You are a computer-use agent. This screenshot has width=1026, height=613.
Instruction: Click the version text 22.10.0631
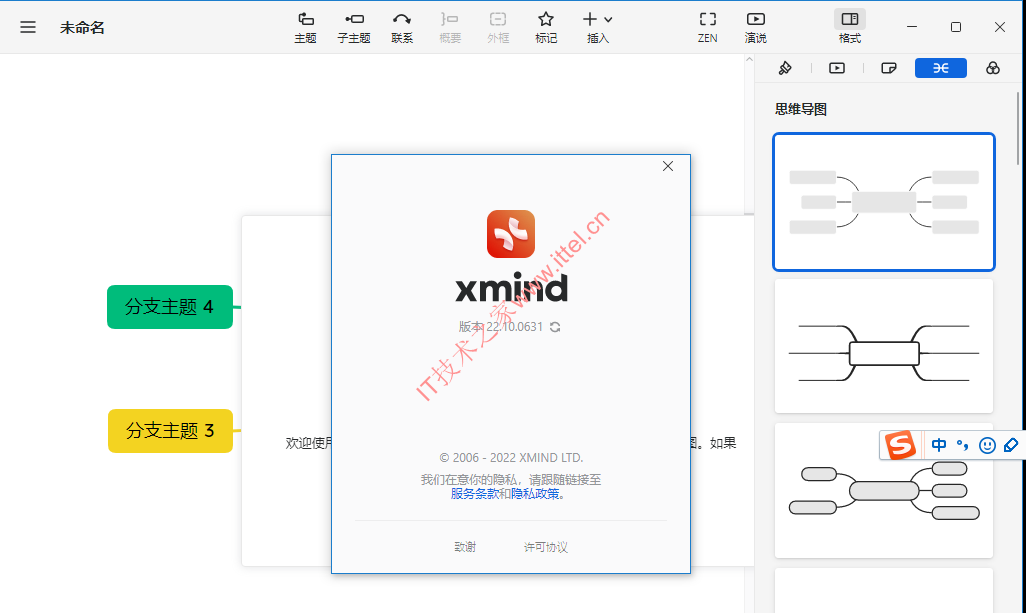[514, 327]
